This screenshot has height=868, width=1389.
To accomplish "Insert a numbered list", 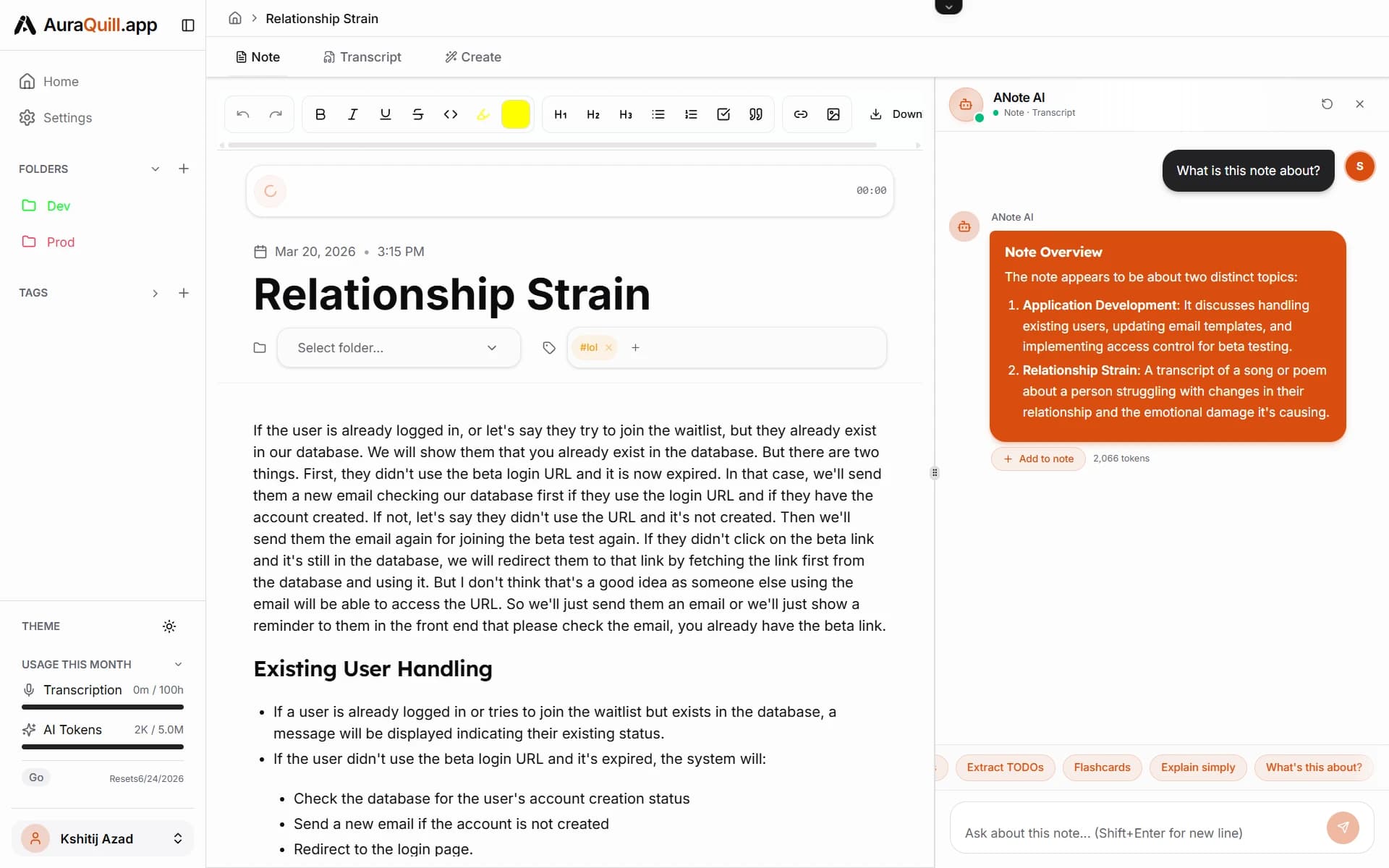I will click(691, 114).
